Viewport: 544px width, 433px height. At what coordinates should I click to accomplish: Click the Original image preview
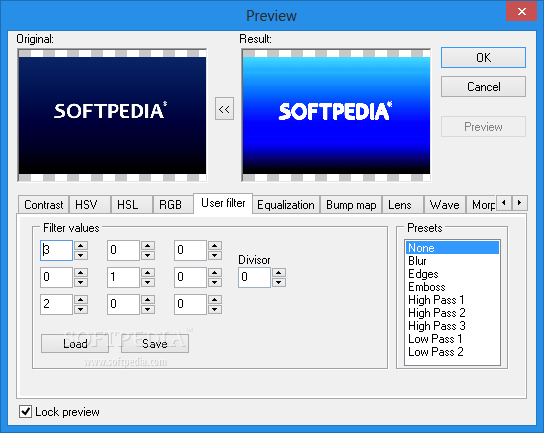pyautogui.click(x=112, y=115)
